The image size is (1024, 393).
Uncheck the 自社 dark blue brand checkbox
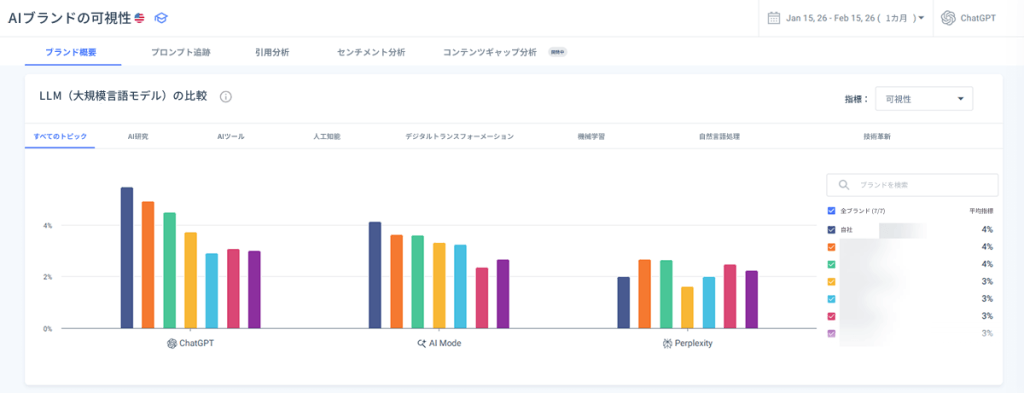831,230
